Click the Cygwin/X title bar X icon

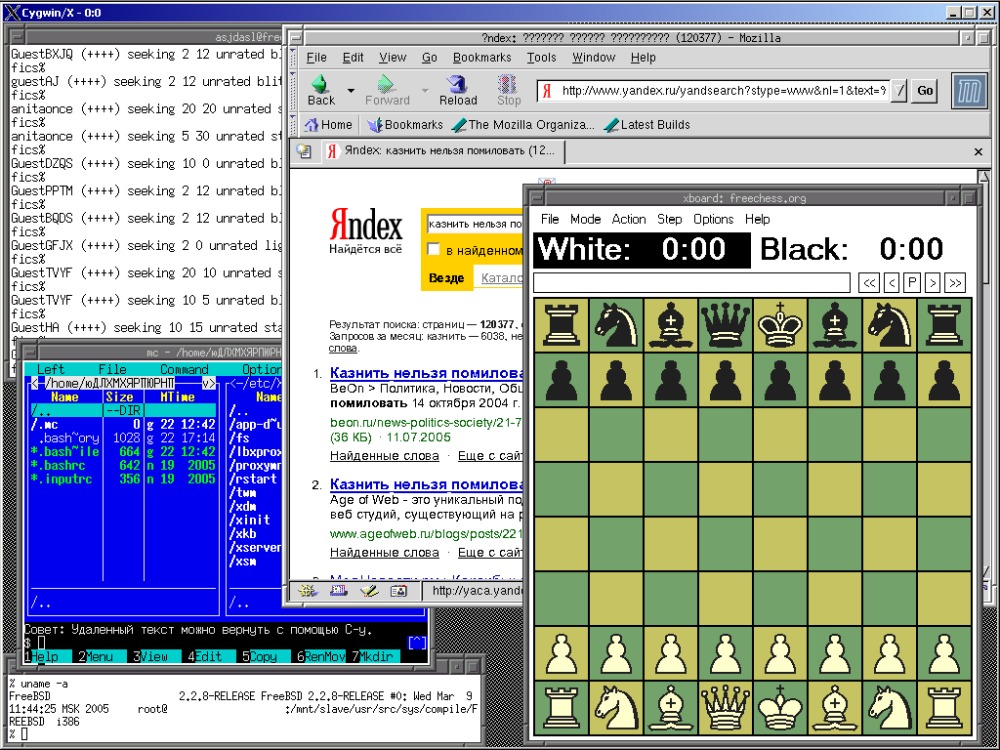(x=11, y=13)
